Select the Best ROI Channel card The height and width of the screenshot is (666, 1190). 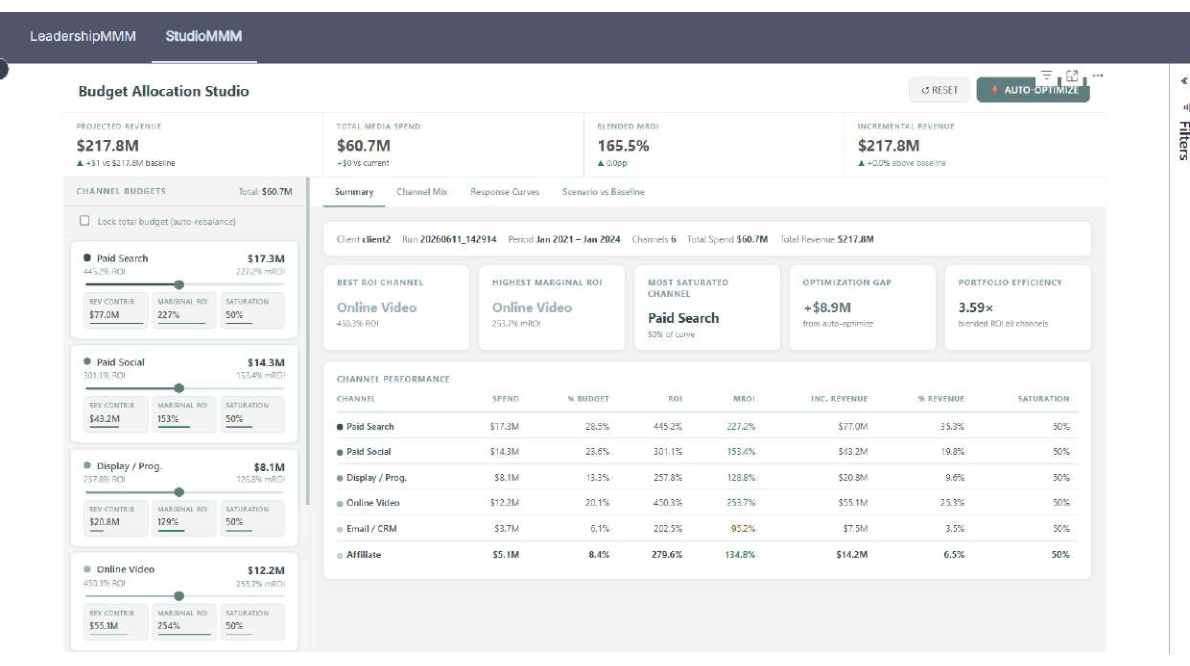tap(396, 307)
